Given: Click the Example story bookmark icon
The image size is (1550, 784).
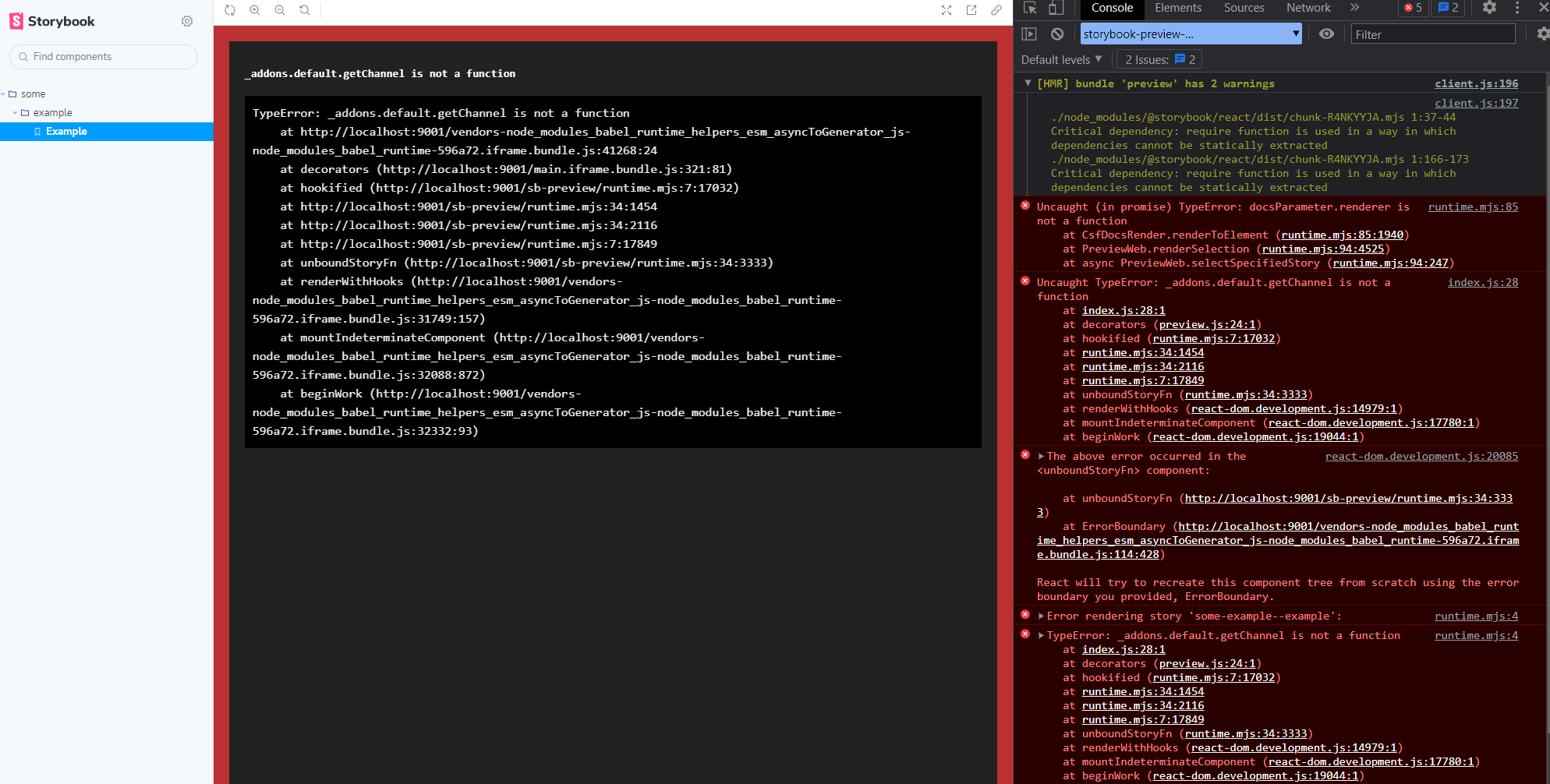Looking at the screenshot, I should (37, 132).
